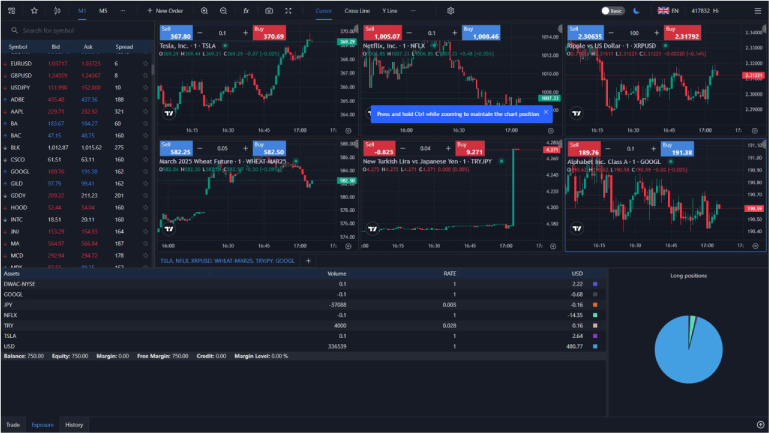This screenshot has width=769, height=433.
Task: Switch to the Exposure tab
Action: pos(43,425)
